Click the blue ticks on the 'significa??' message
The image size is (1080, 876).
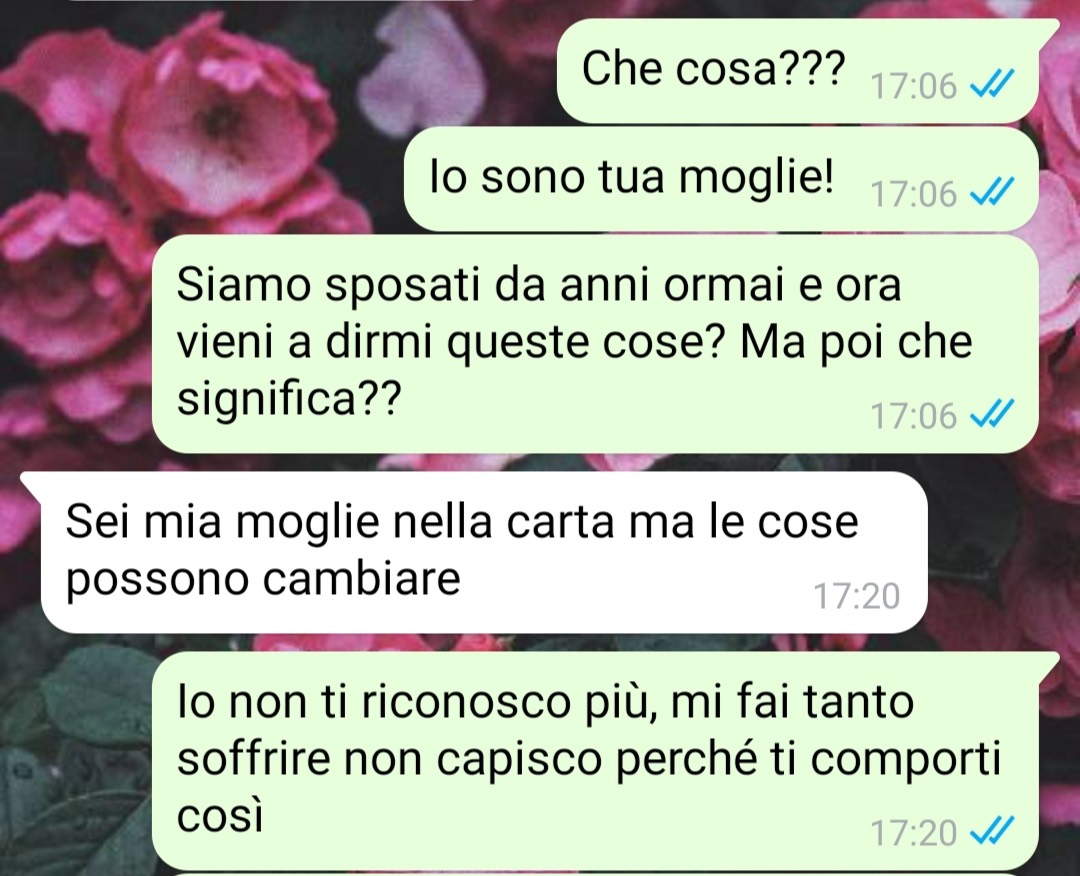[x=991, y=415]
